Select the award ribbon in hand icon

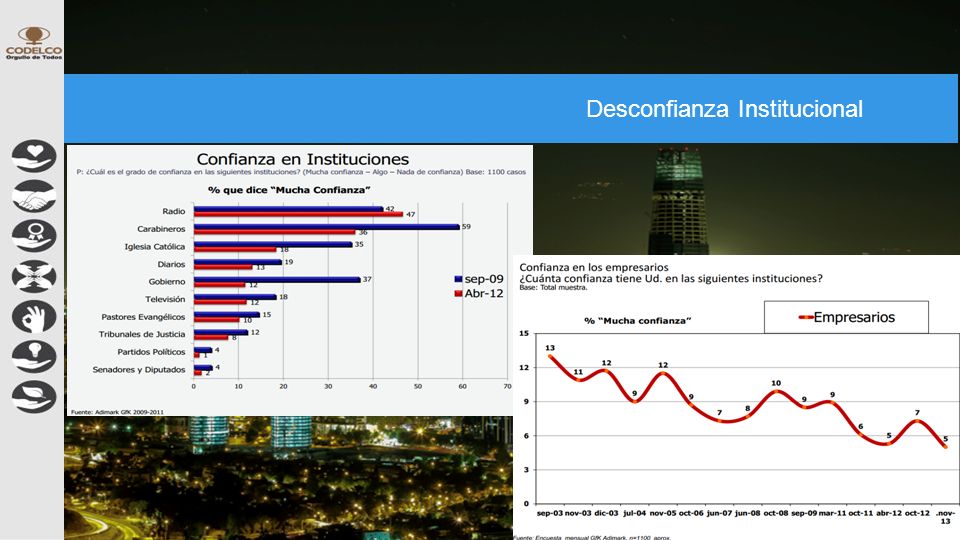pos(34,236)
